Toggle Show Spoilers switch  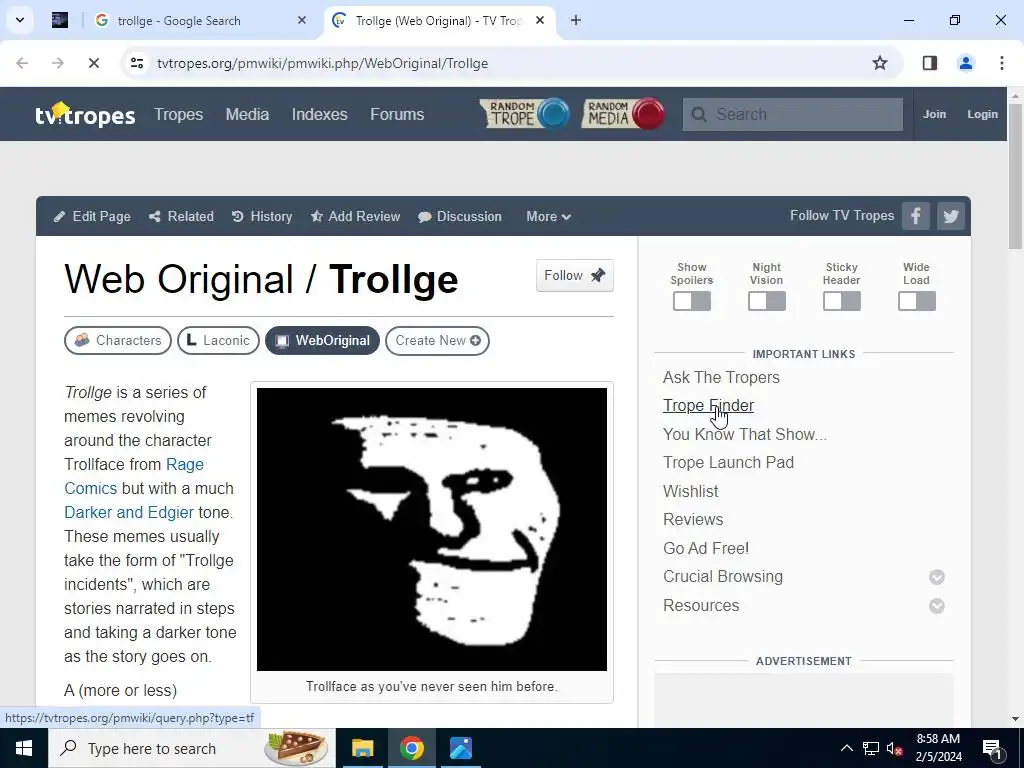tap(692, 301)
